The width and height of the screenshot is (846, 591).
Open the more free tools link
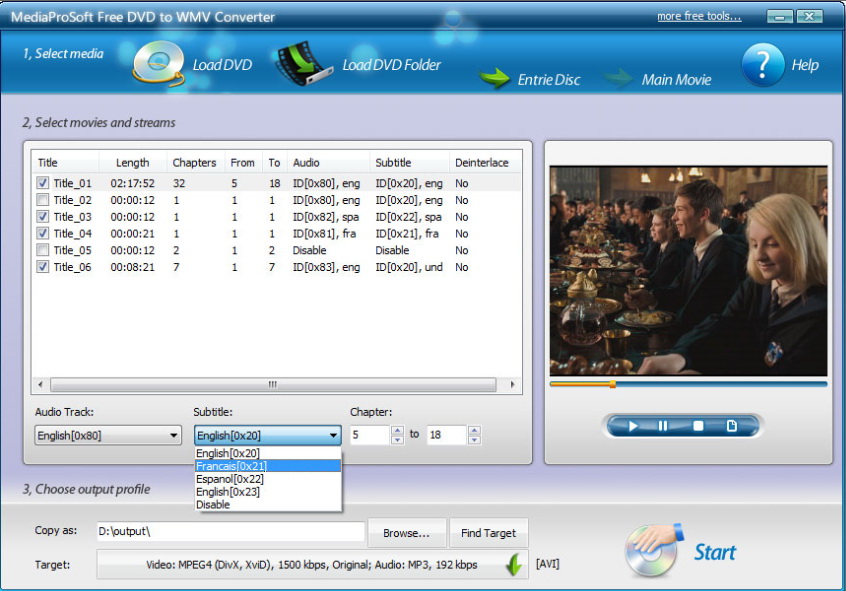click(x=699, y=16)
